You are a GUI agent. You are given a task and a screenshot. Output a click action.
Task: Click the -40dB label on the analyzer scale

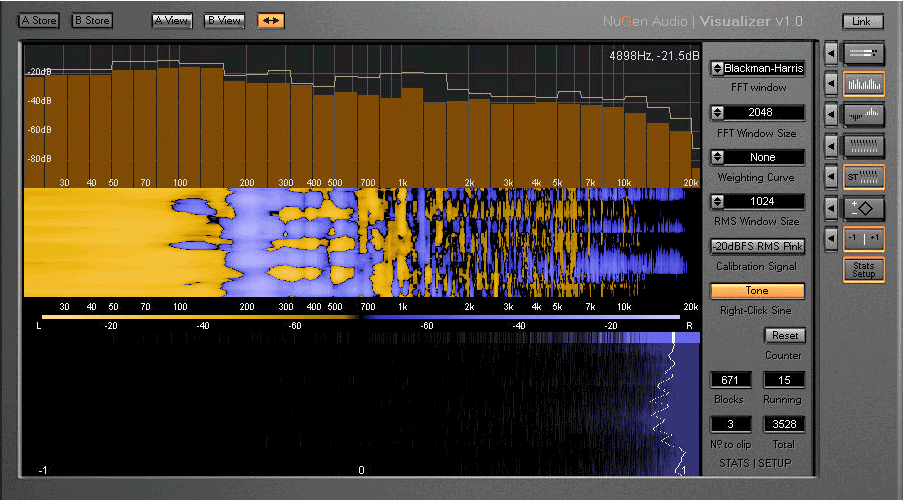pyautogui.click(x=39, y=101)
